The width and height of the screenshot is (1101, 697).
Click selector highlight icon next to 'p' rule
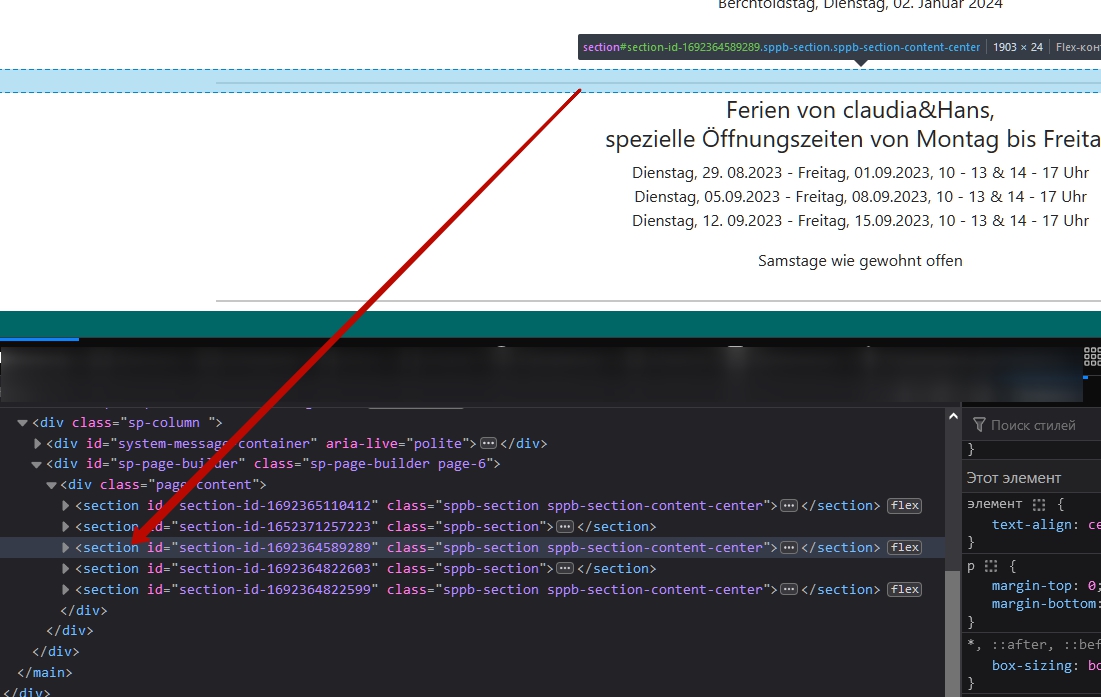point(992,567)
